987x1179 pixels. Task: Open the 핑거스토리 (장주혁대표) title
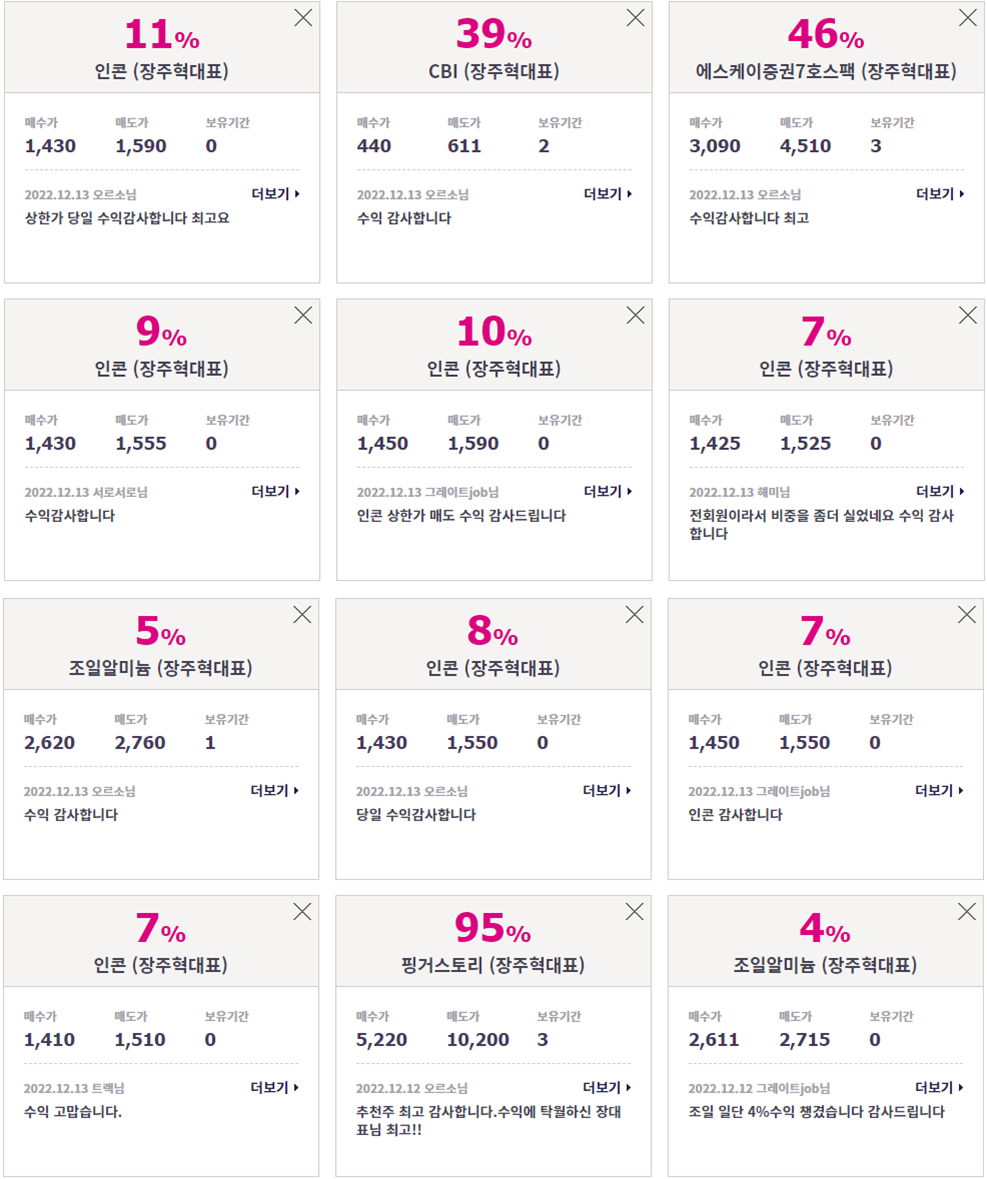pyautogui.click(x=493, y=965)
